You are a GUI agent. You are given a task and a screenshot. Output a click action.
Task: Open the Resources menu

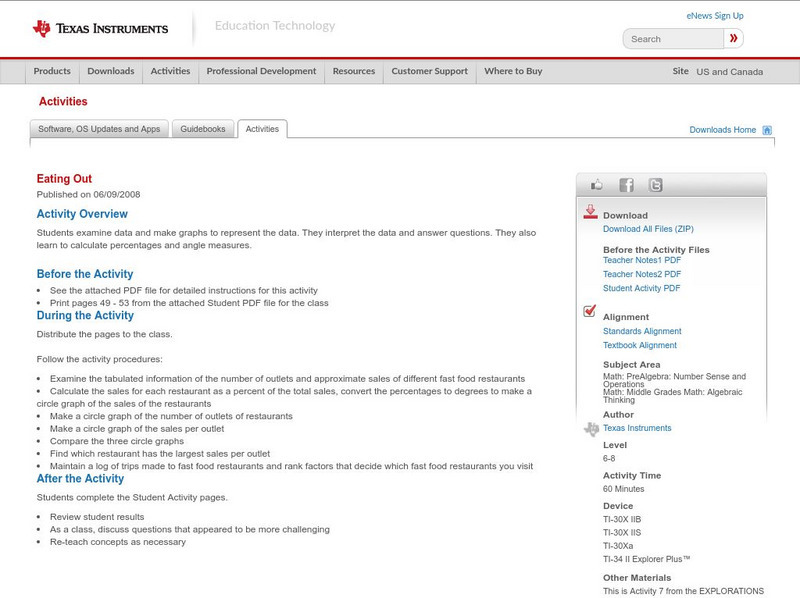[354, 71]
